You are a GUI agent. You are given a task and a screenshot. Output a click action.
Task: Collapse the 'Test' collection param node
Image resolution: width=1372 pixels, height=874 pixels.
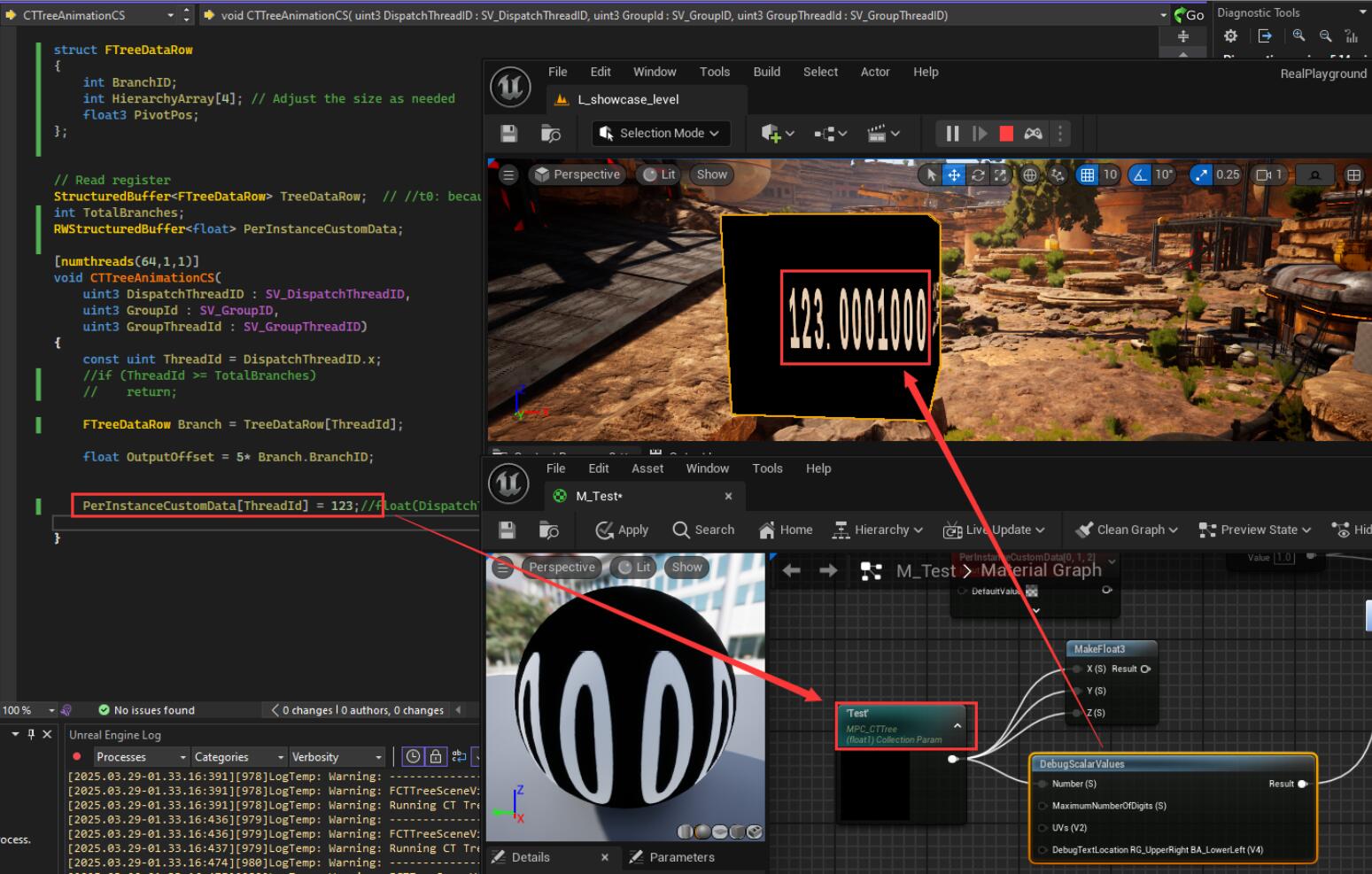click(957, 726)
